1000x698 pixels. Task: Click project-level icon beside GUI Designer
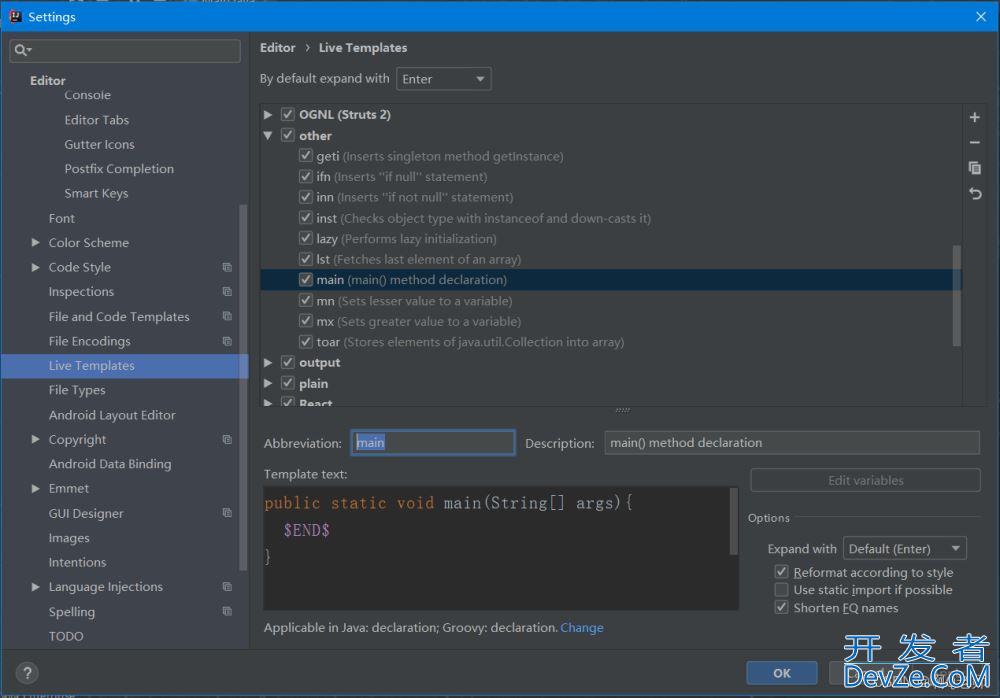(x=227, y=513)
